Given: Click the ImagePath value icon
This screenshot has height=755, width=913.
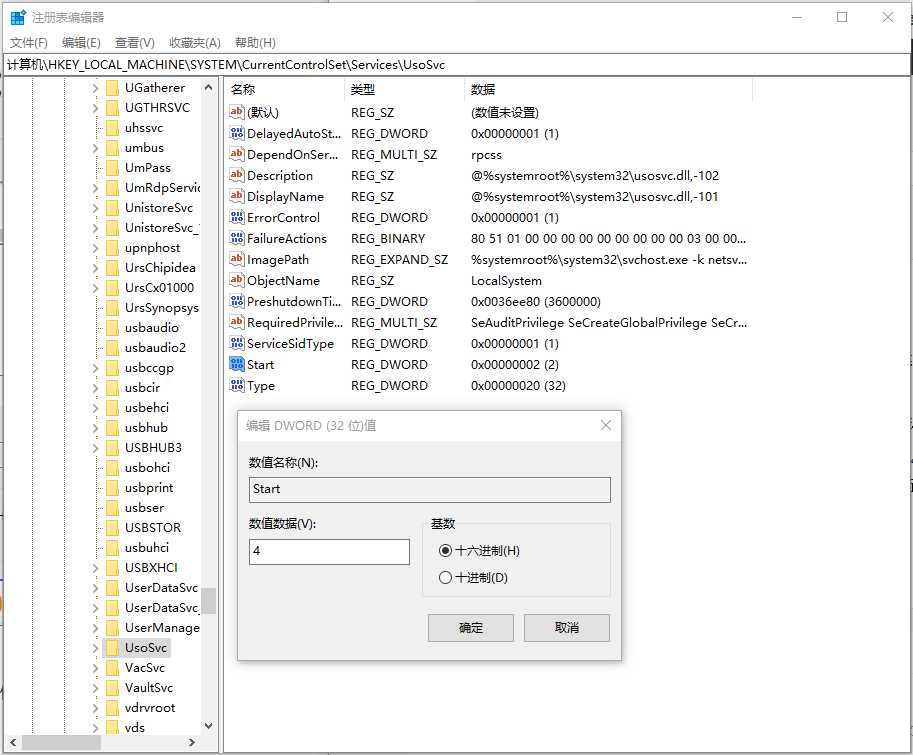Looking at the screenshot, I should click(236, 259).
